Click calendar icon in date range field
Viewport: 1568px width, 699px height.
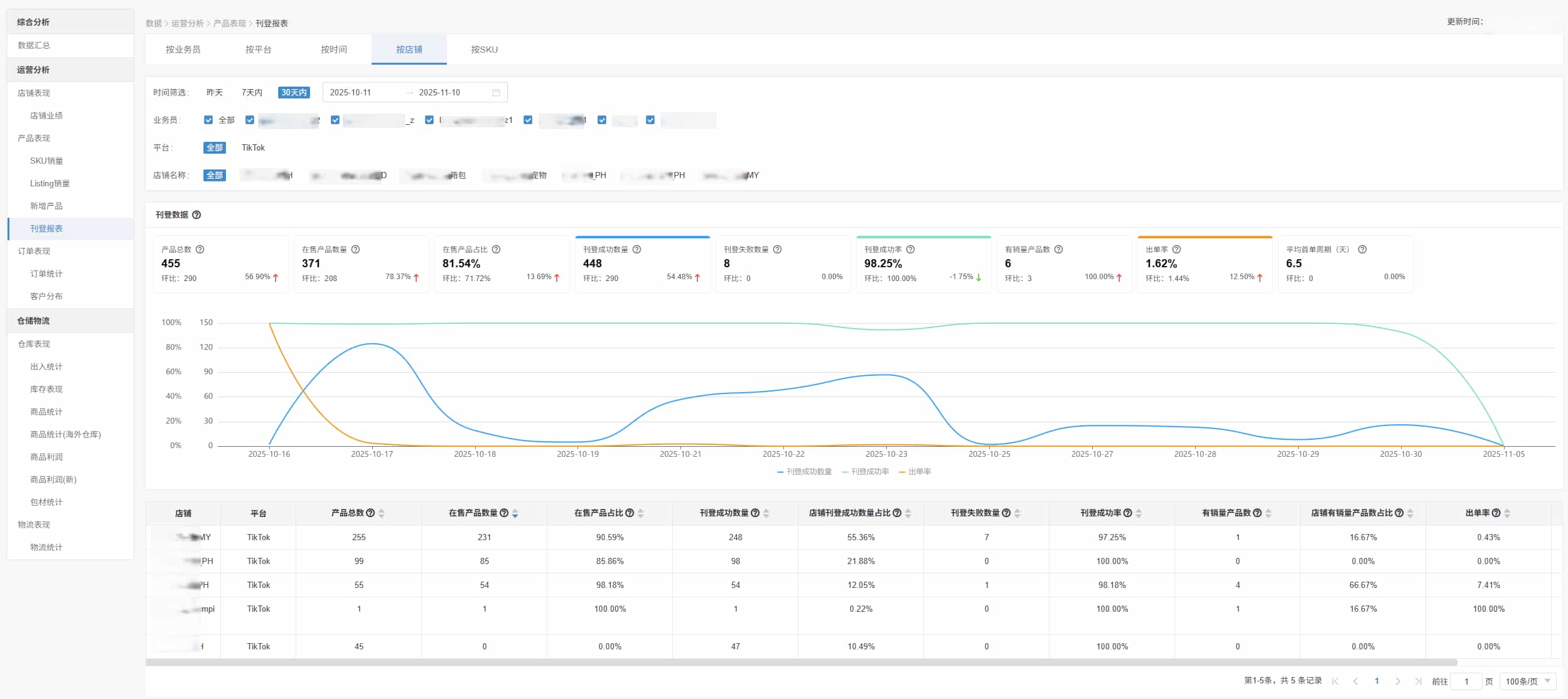[496, 92]
